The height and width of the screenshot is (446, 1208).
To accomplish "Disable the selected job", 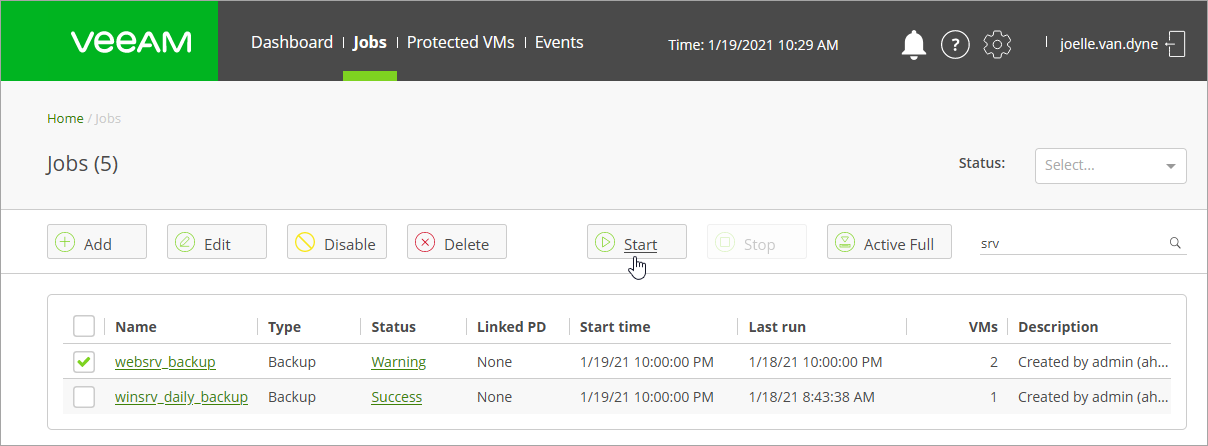I will (337, 242).
